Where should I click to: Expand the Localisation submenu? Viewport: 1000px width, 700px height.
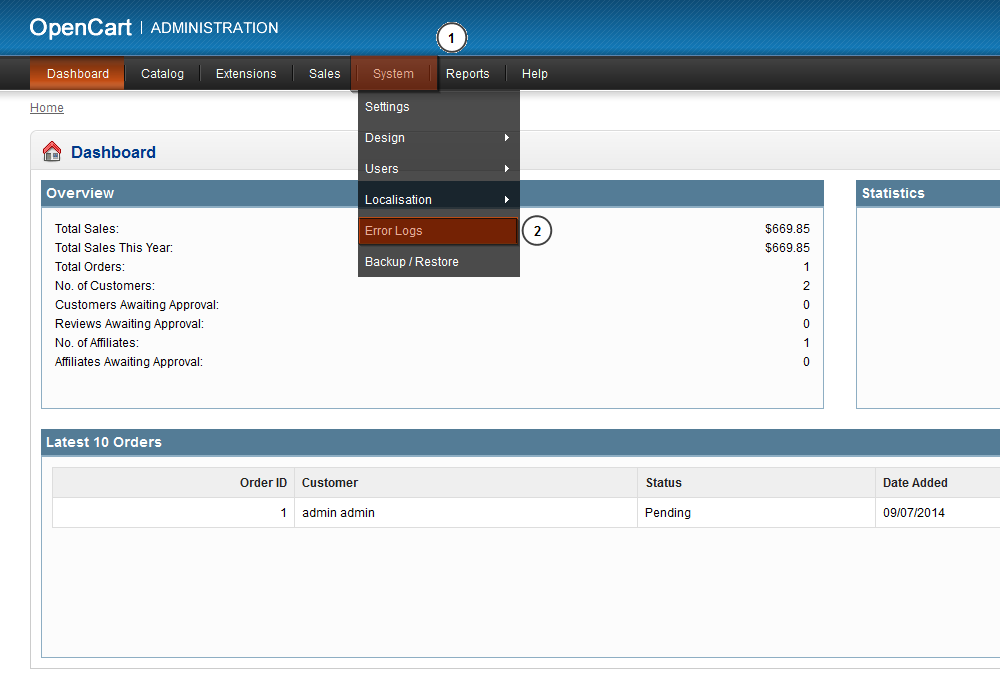click(x=439, y=200)
